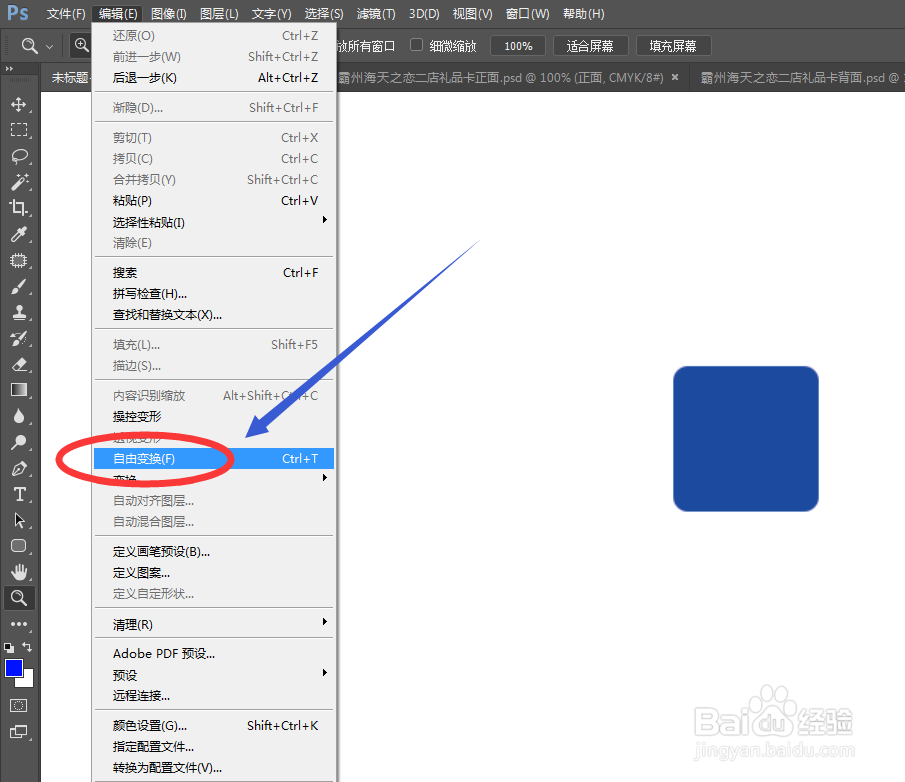Open the foreground blue color swatch
This screenshot has height=782, width=905.
14,668
